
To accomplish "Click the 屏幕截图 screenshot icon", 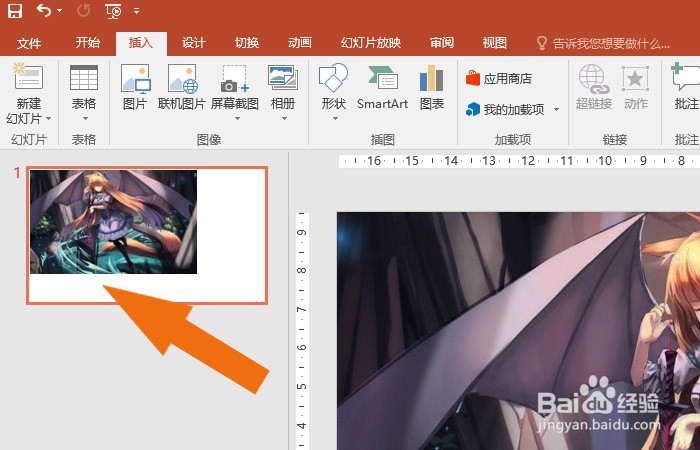I will pos(235,79).
